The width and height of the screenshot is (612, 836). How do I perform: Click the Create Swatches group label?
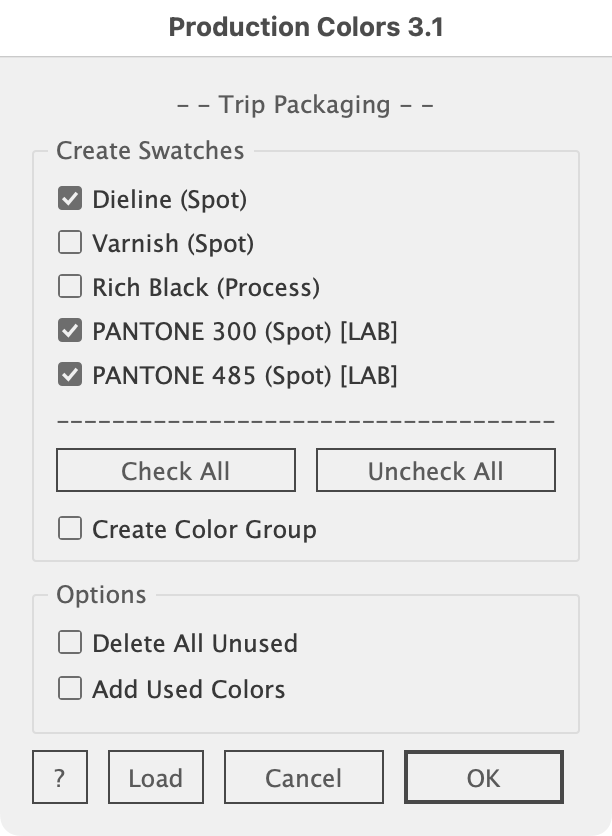click(x=150, y=151)
